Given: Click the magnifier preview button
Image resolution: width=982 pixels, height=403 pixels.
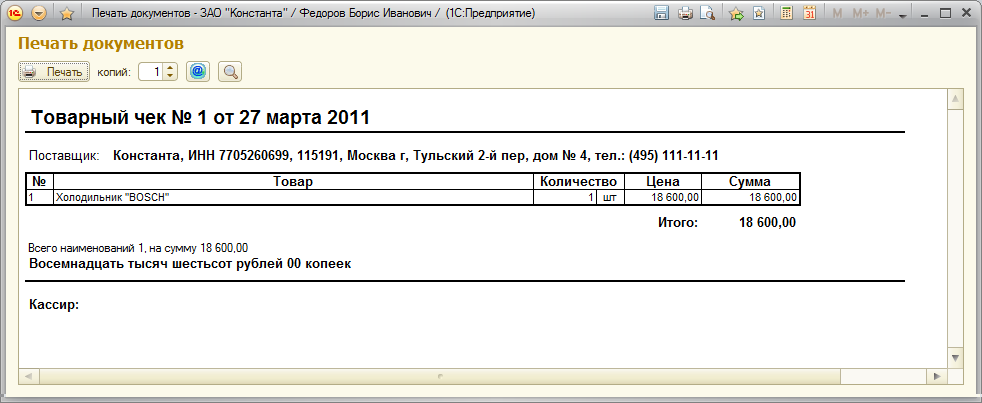Looking at the screenshot, I should coord(230,72).
